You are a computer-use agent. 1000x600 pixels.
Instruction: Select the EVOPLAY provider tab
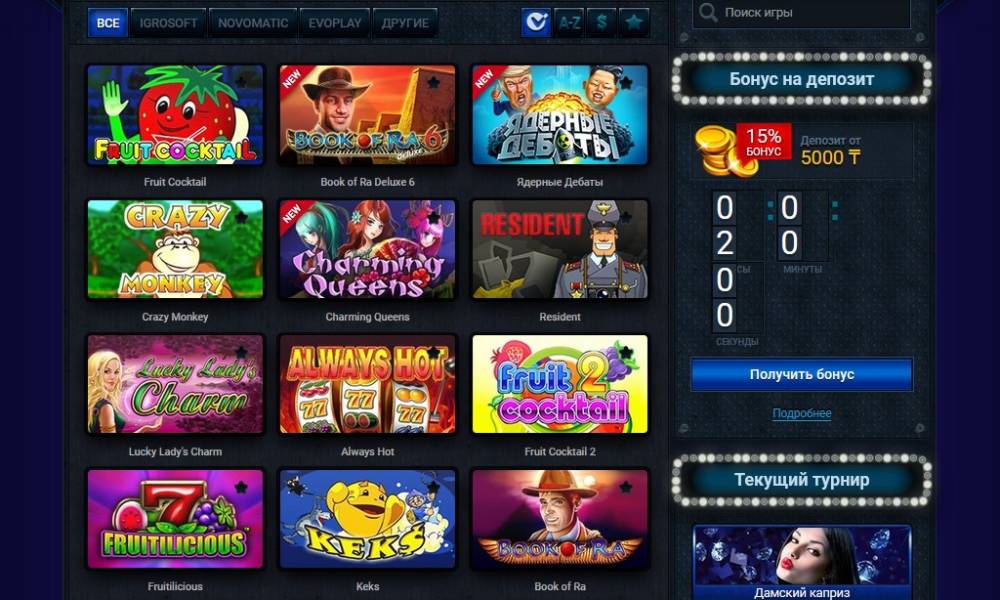point(335,23)
